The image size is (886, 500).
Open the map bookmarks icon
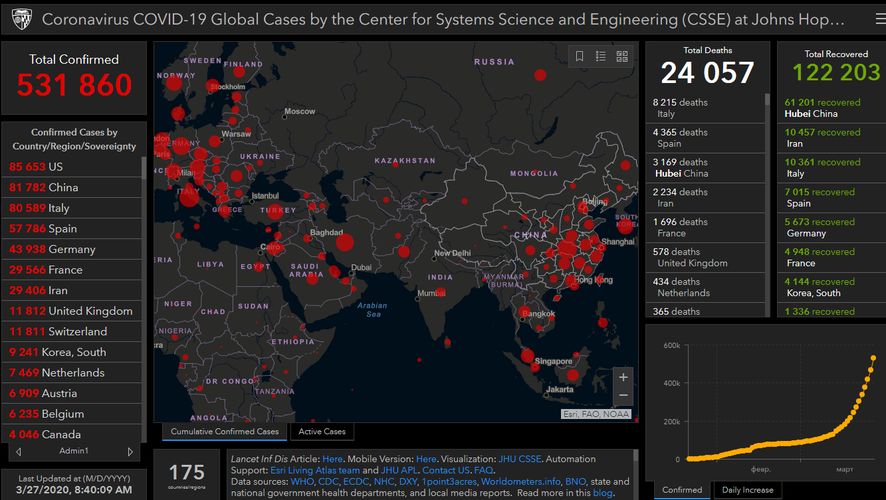(x=579, y=57)
